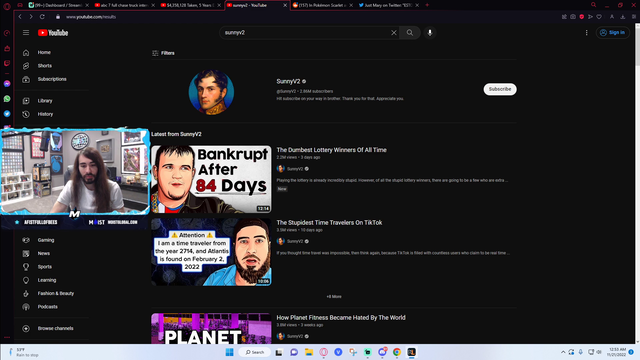Screen dimensions: 640x360
Task: Show hidden system tray icons chevron
Action: point(563,352)
